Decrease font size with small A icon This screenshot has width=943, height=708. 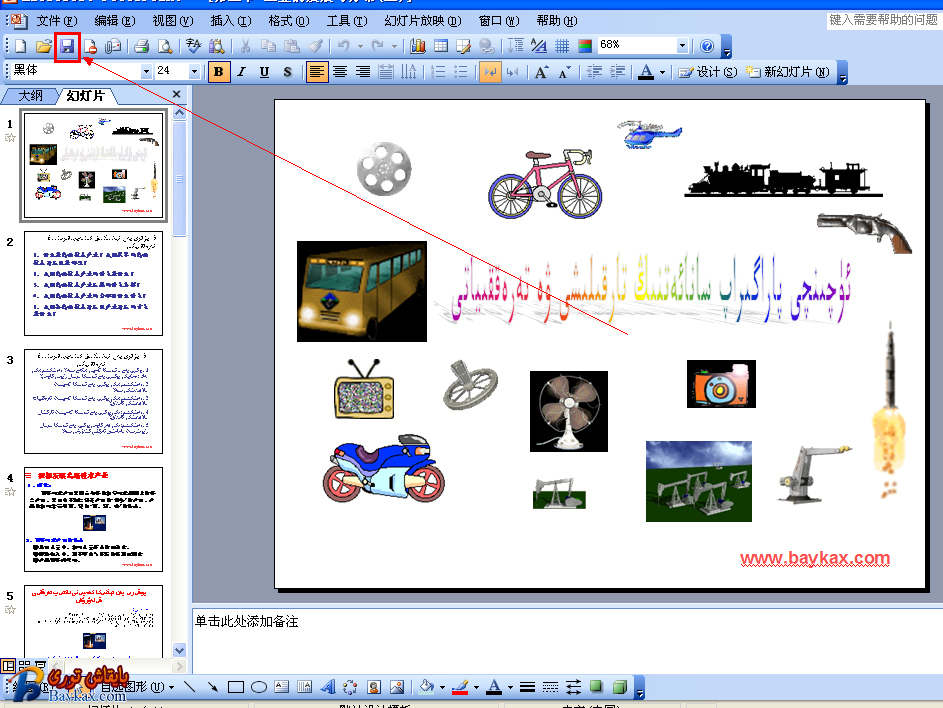(564, 72)
